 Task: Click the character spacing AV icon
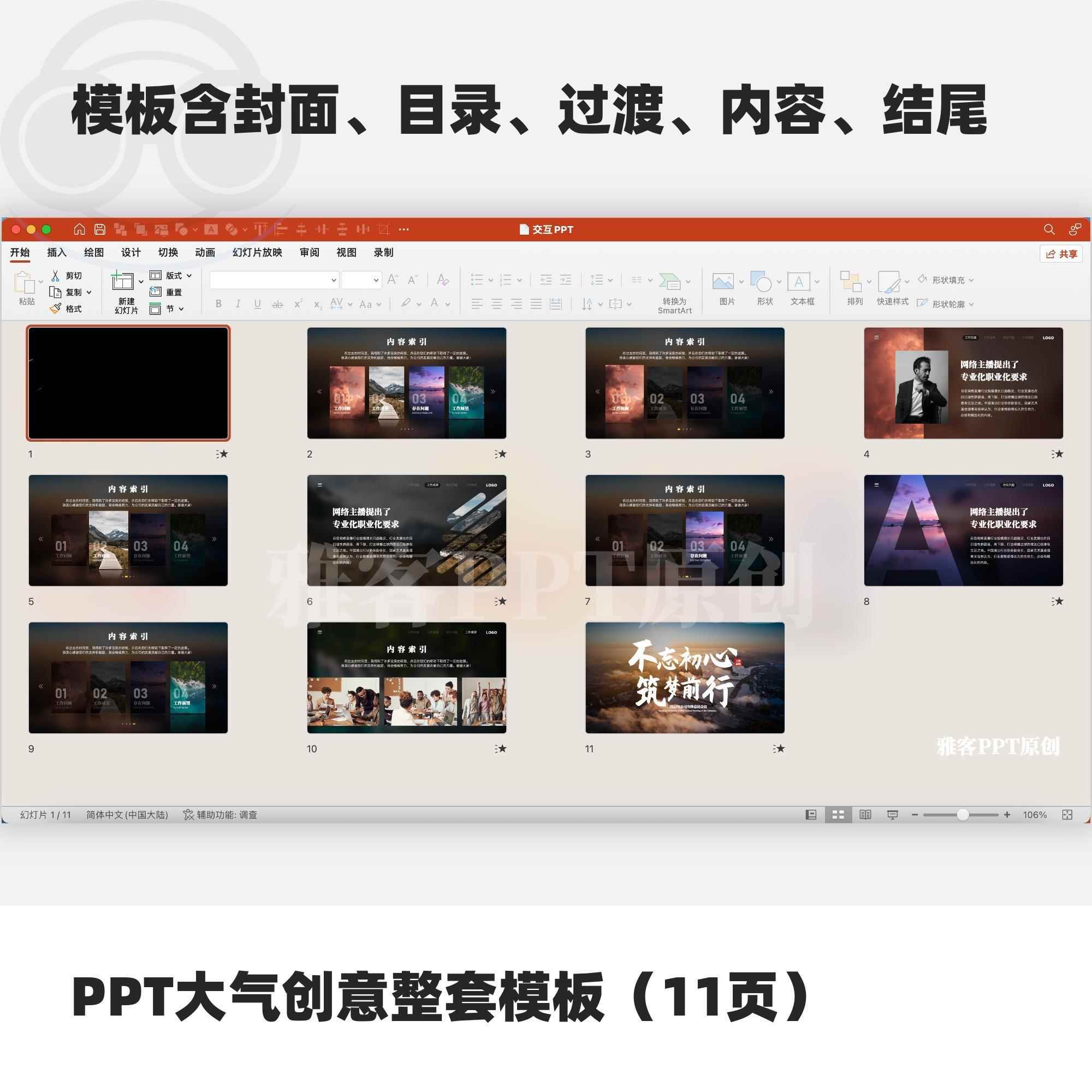(336, 304)
